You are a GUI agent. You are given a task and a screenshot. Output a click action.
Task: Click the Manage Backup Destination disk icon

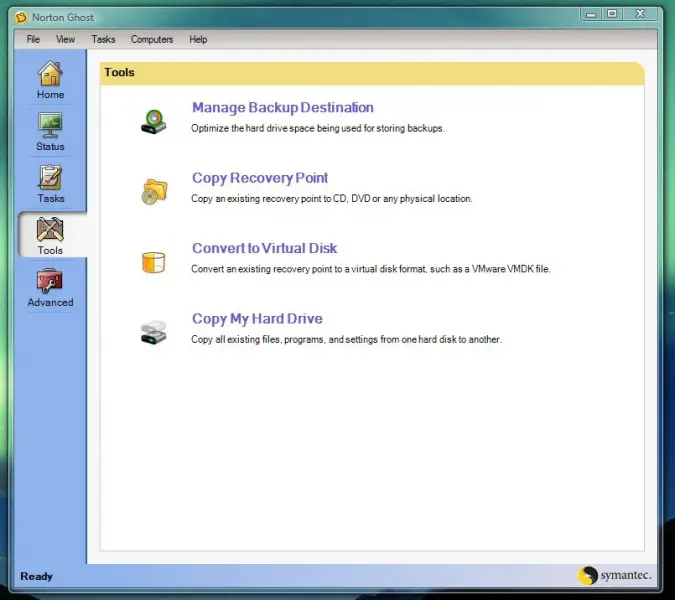click(x=154, y=122)
